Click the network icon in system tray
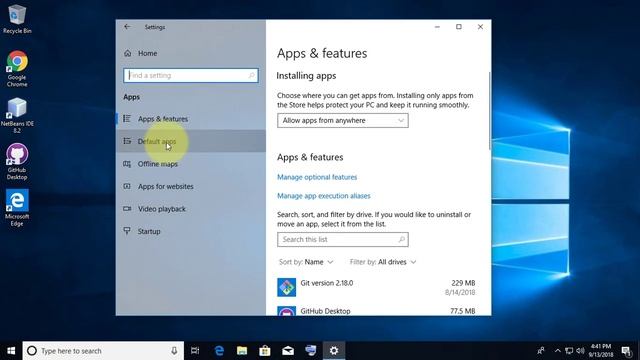Viewport: 640px width, 360px height. tap(569, 351)
